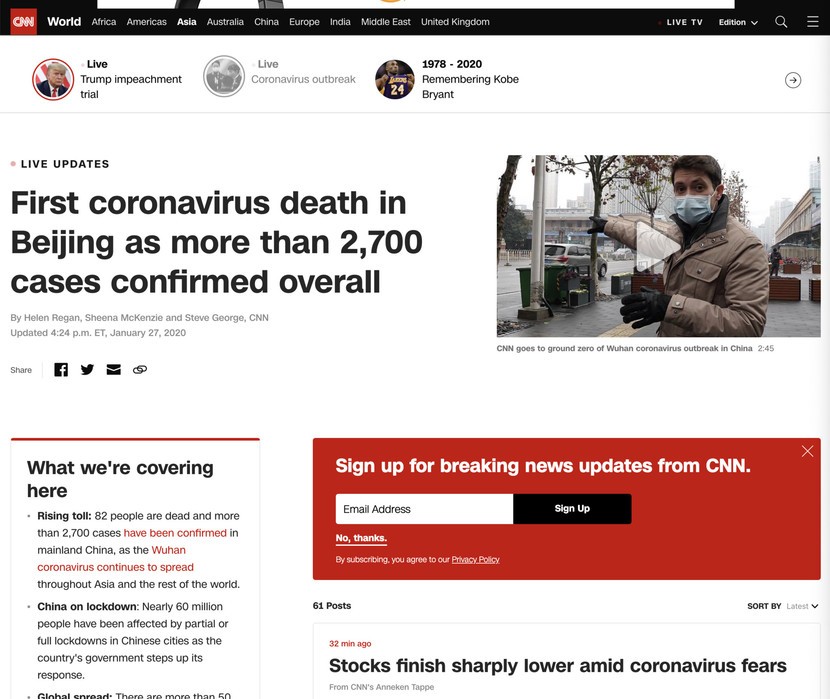
Task: Click the CNN logo icon
Action: point(24,22)
